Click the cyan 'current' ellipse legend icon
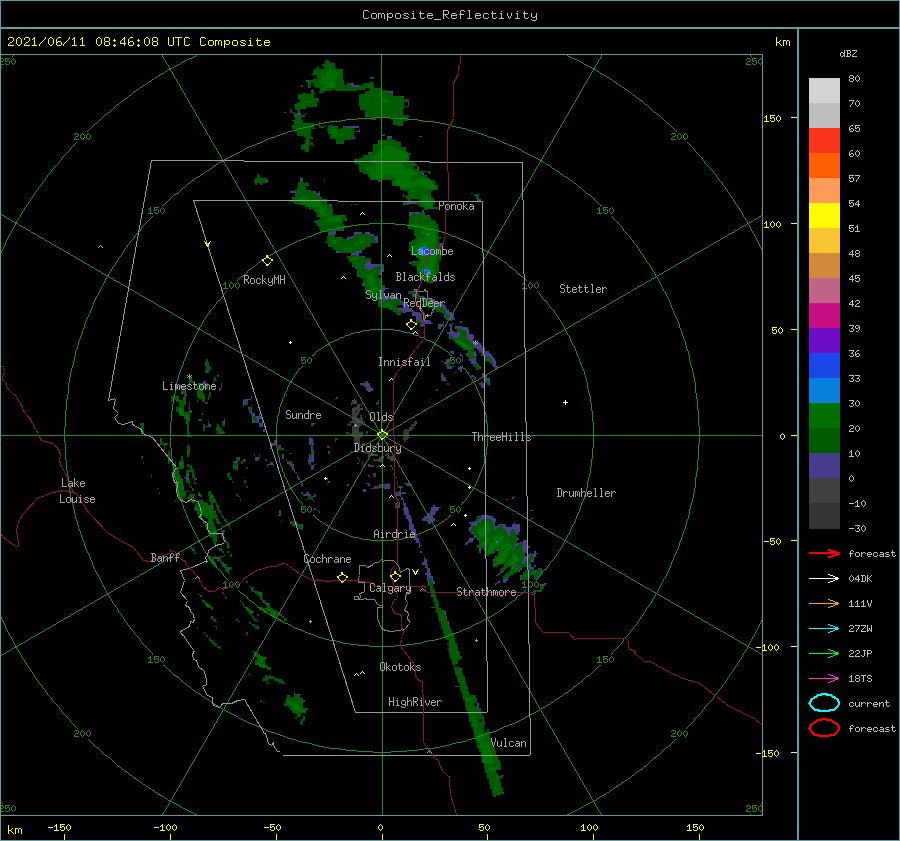The width and height of the screenshot is (900, 841). tap(824, 703)
